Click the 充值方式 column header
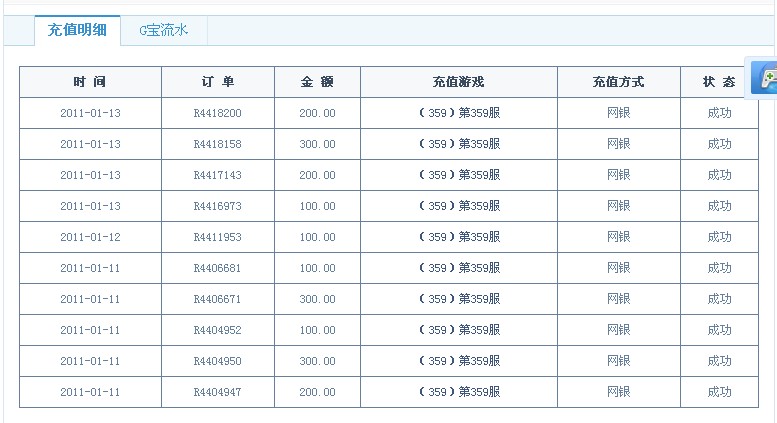 point(619,82)
